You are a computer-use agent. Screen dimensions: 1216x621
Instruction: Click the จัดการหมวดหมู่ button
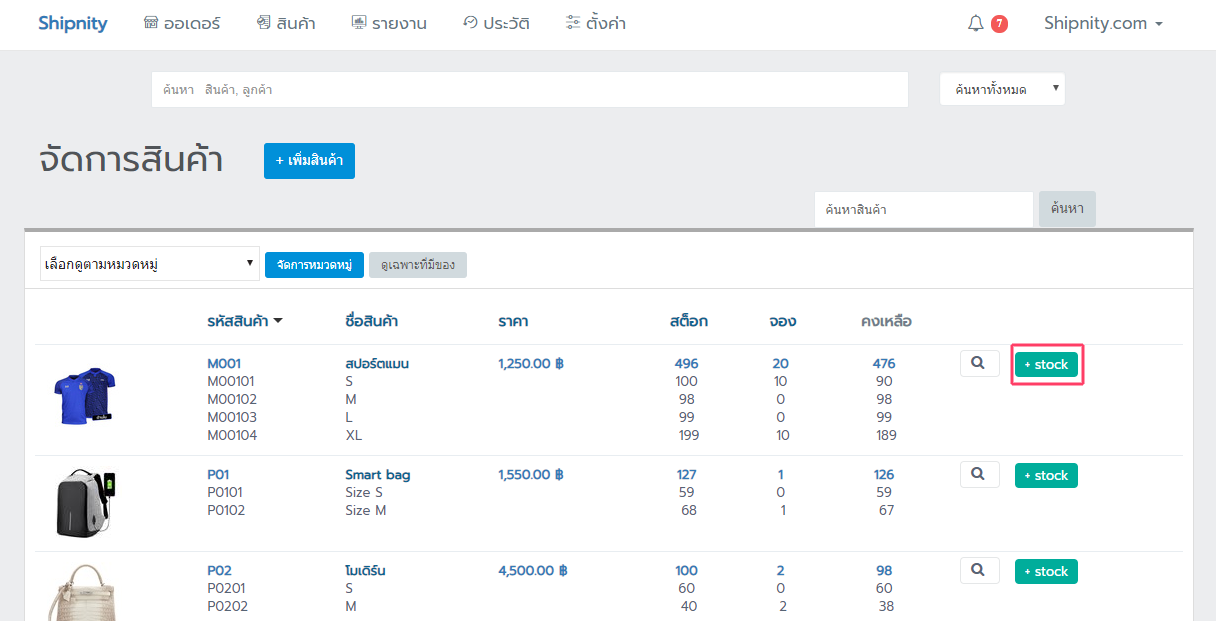[x=314, y=265]
